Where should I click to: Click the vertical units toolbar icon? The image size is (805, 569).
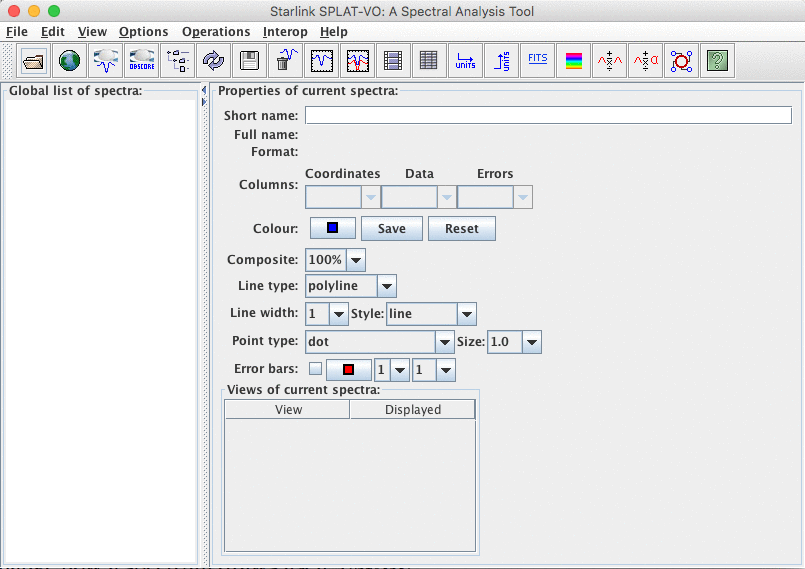click(x=501, y=61)
